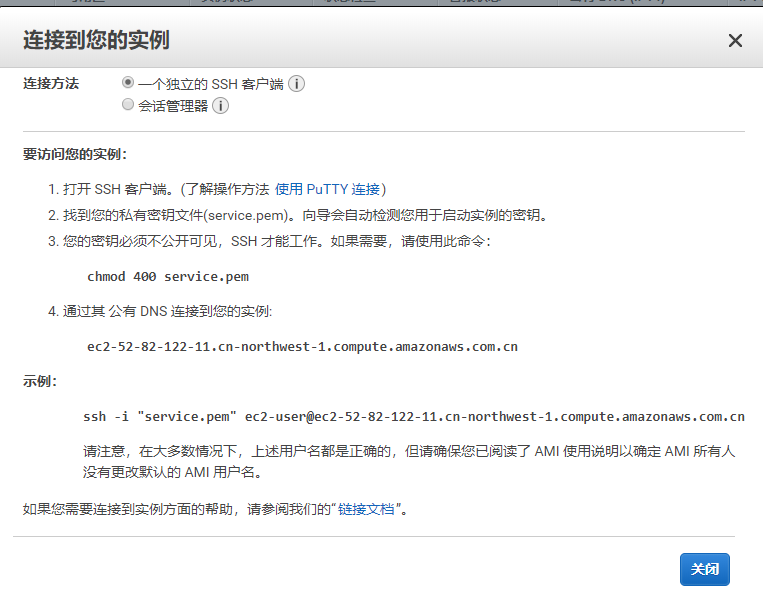The image size is (763, 598).
Task: Click step 1 打开 SSH 客户端 text
Action: 120,189
